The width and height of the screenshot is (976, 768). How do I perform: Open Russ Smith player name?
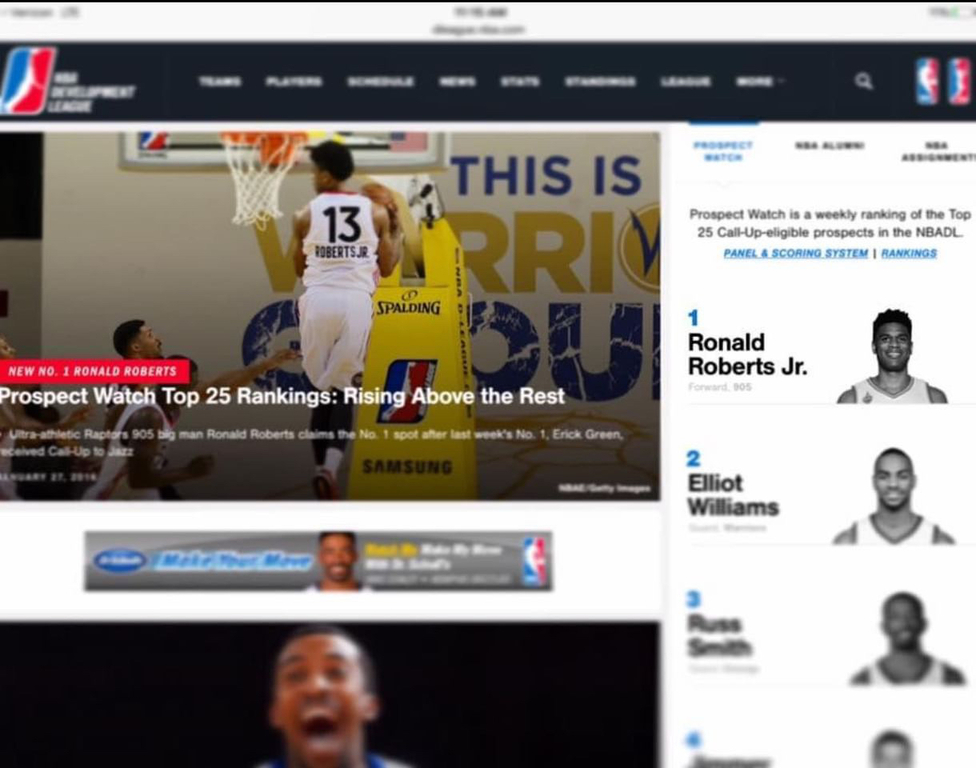[720, 635]
